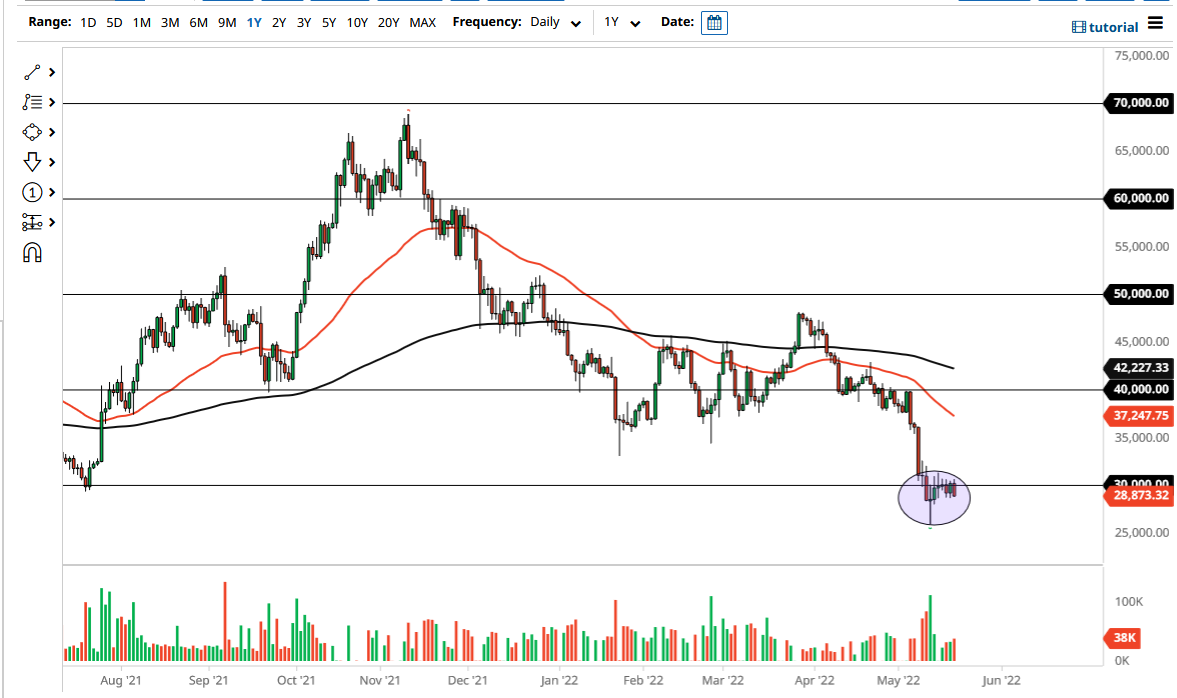Select the trendline drawing tool

(x=30, y=72)
